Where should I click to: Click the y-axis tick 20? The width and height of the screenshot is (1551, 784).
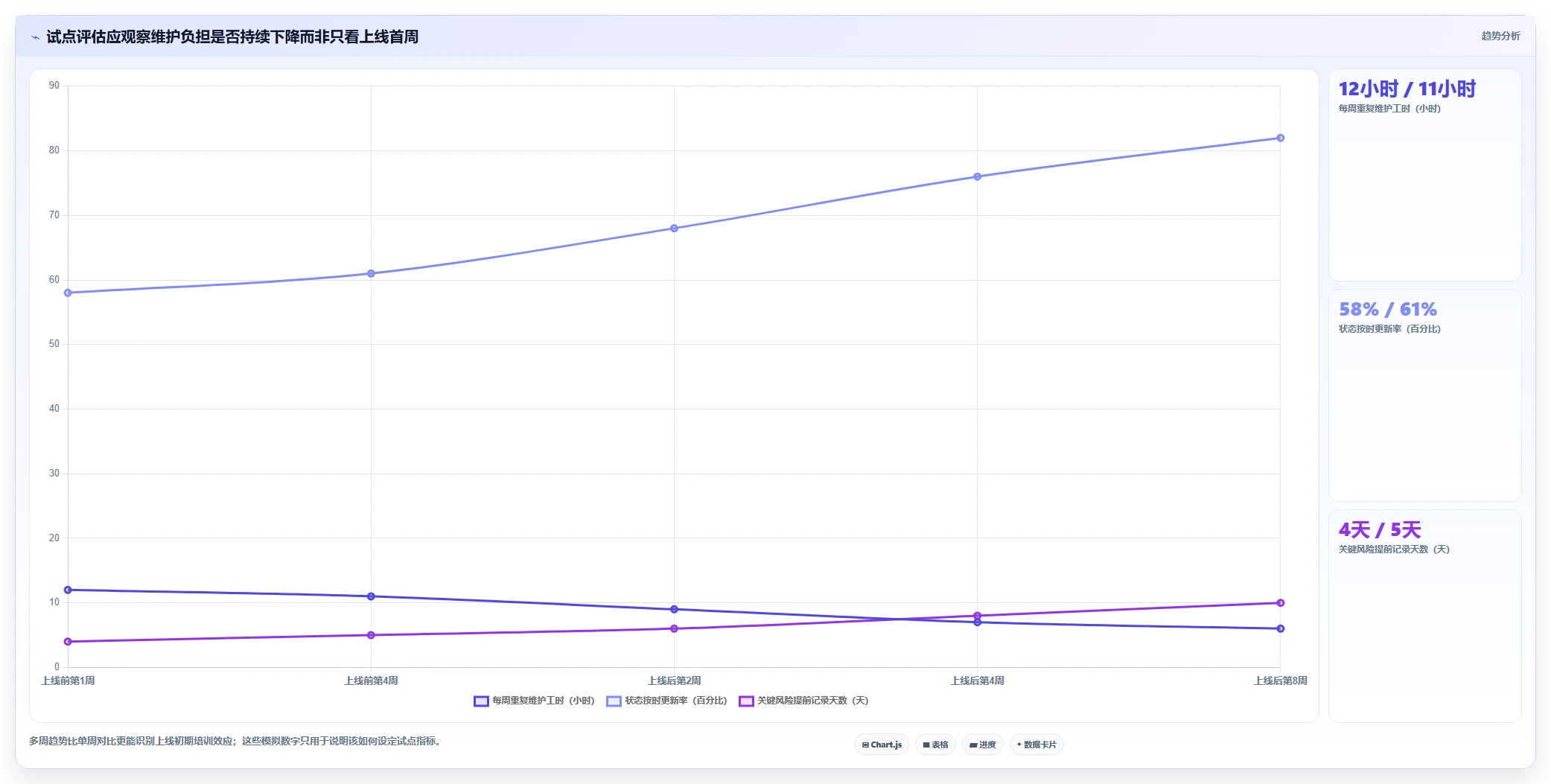tap(54, 538)
